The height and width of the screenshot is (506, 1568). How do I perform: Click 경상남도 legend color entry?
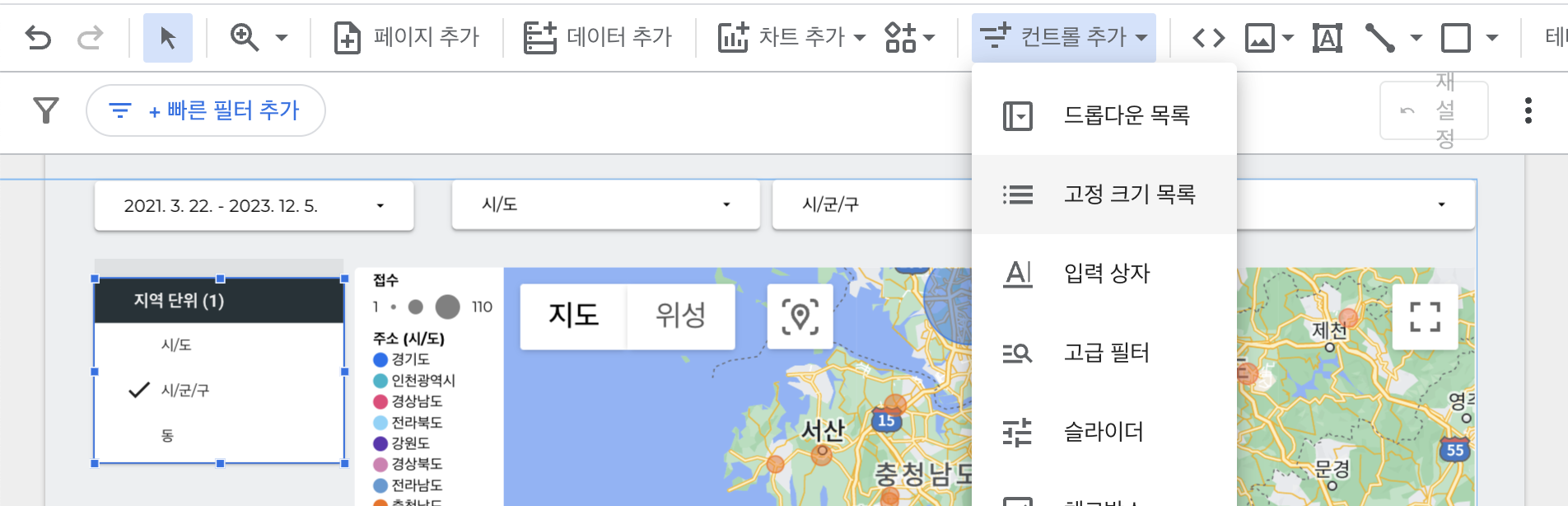click(x=408, y=401)
